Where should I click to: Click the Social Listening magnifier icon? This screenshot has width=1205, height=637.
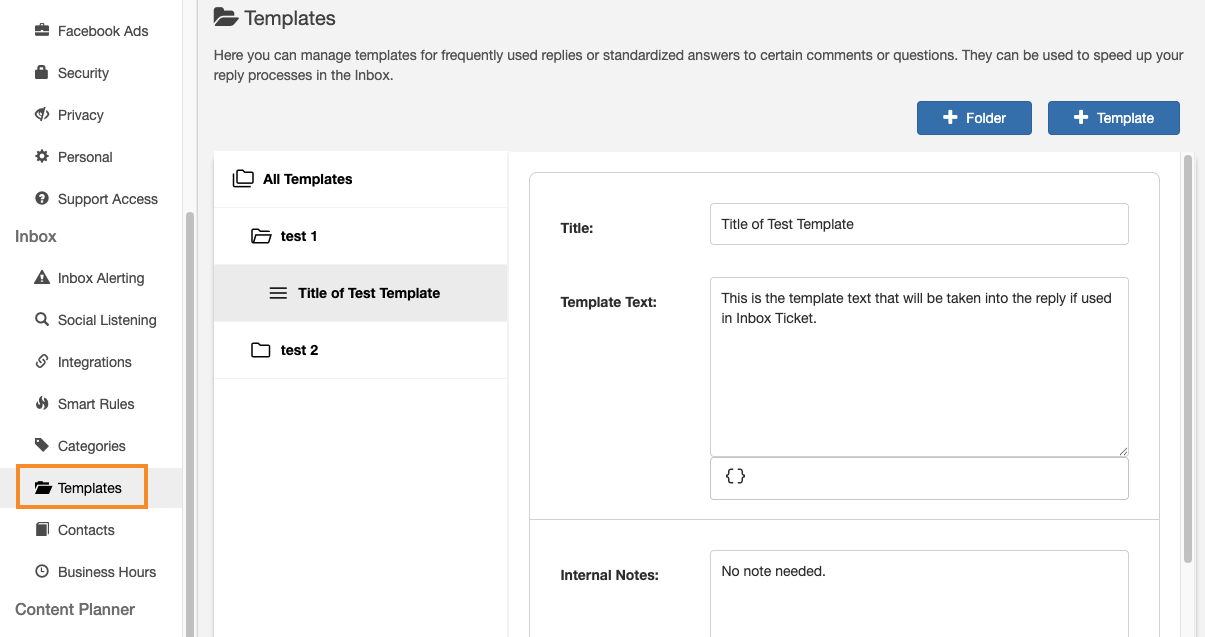point(42,320)
